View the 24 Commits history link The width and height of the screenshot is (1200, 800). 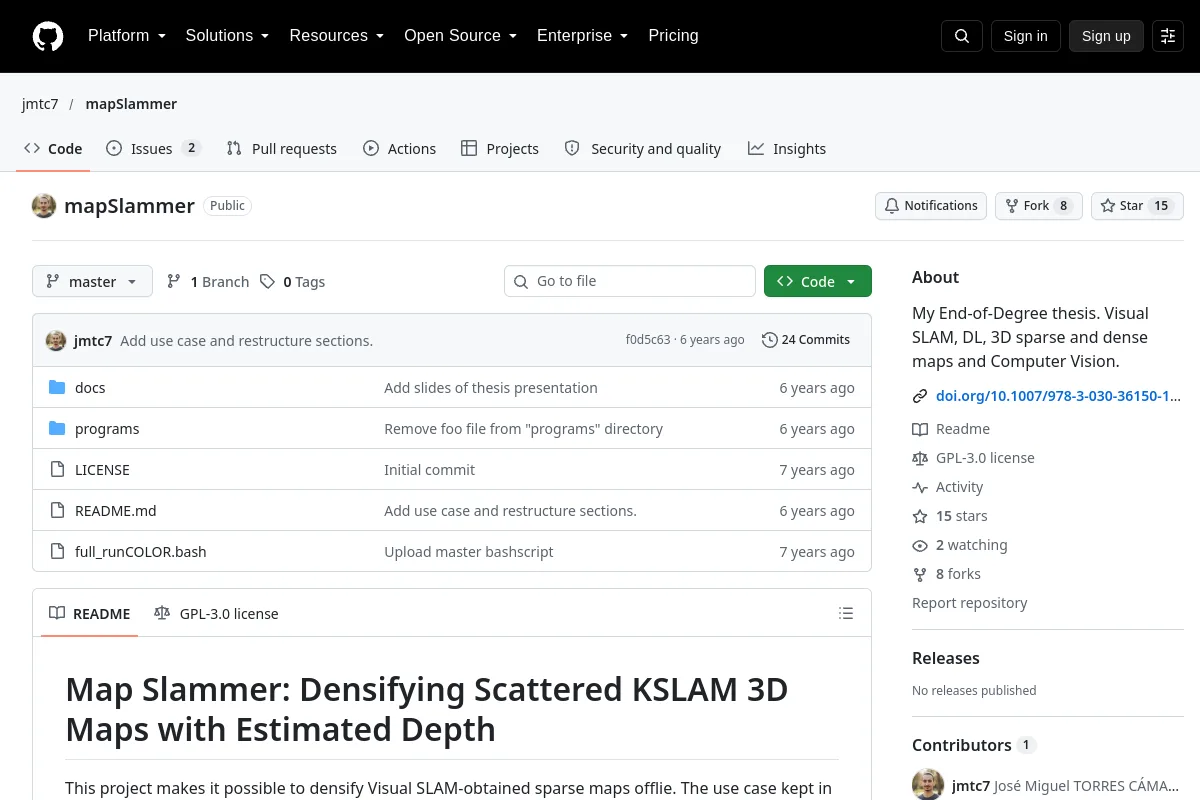tap(806, 340)
